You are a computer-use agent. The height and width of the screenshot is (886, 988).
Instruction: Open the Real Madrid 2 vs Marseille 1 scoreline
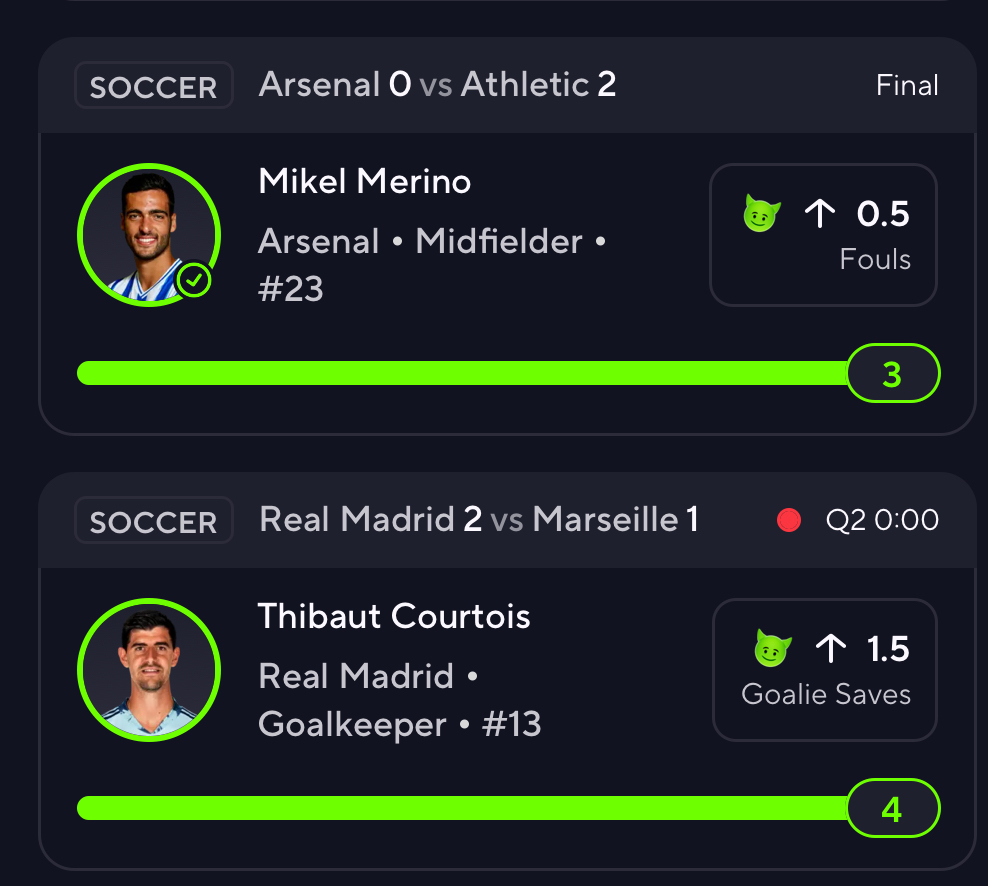coord(478,520)
